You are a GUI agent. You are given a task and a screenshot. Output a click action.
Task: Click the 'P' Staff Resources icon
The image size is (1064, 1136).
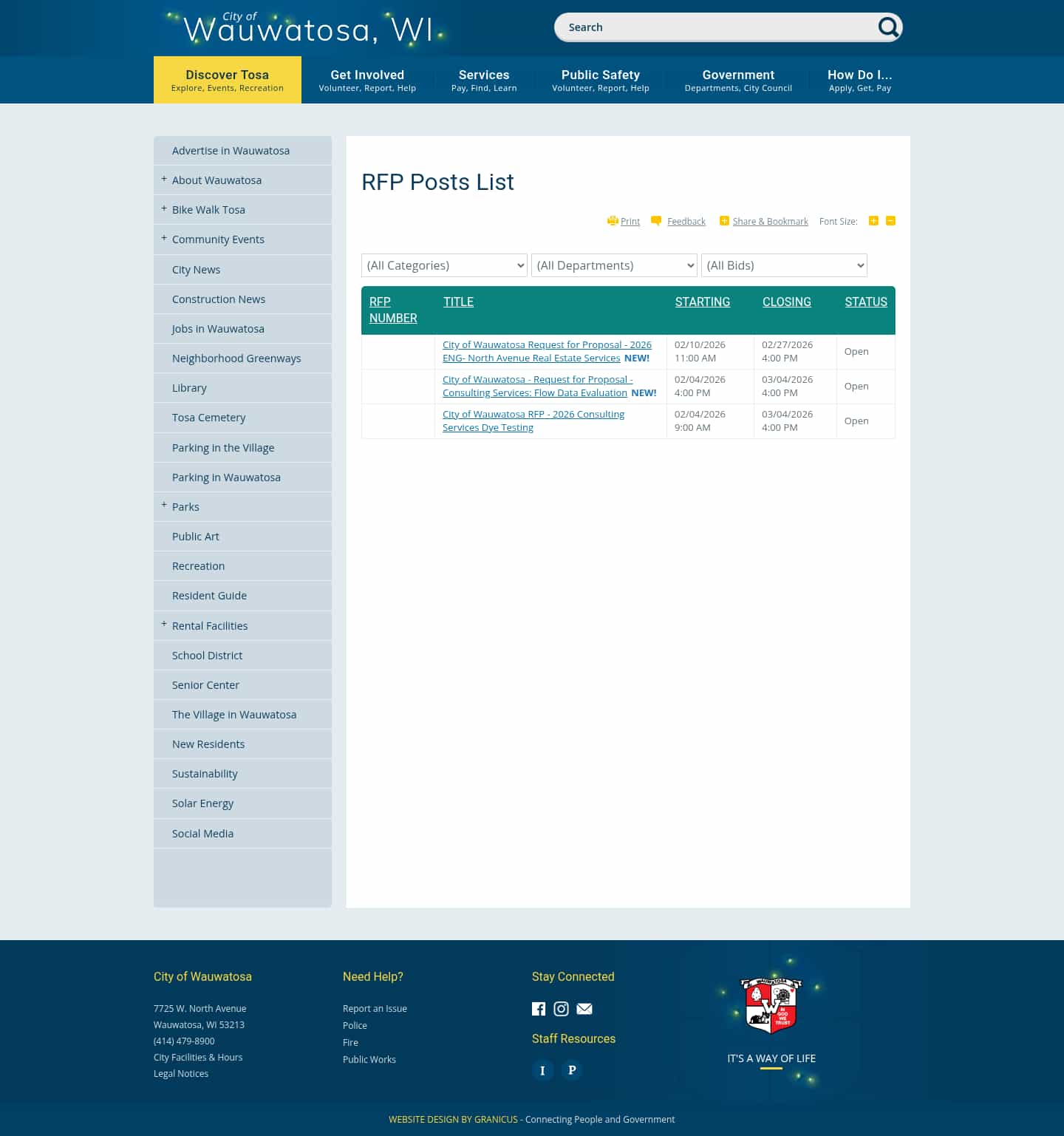point(571,1069)
